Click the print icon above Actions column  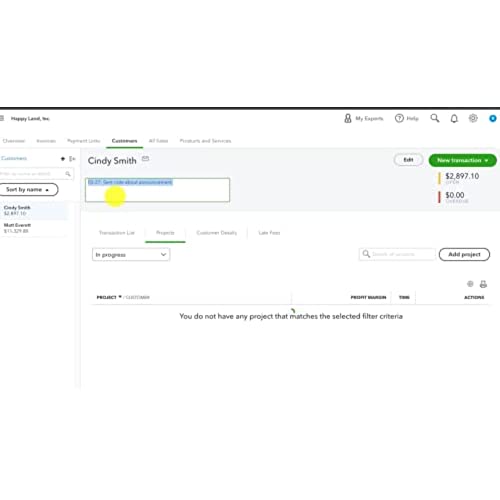[x=483, y=284]
